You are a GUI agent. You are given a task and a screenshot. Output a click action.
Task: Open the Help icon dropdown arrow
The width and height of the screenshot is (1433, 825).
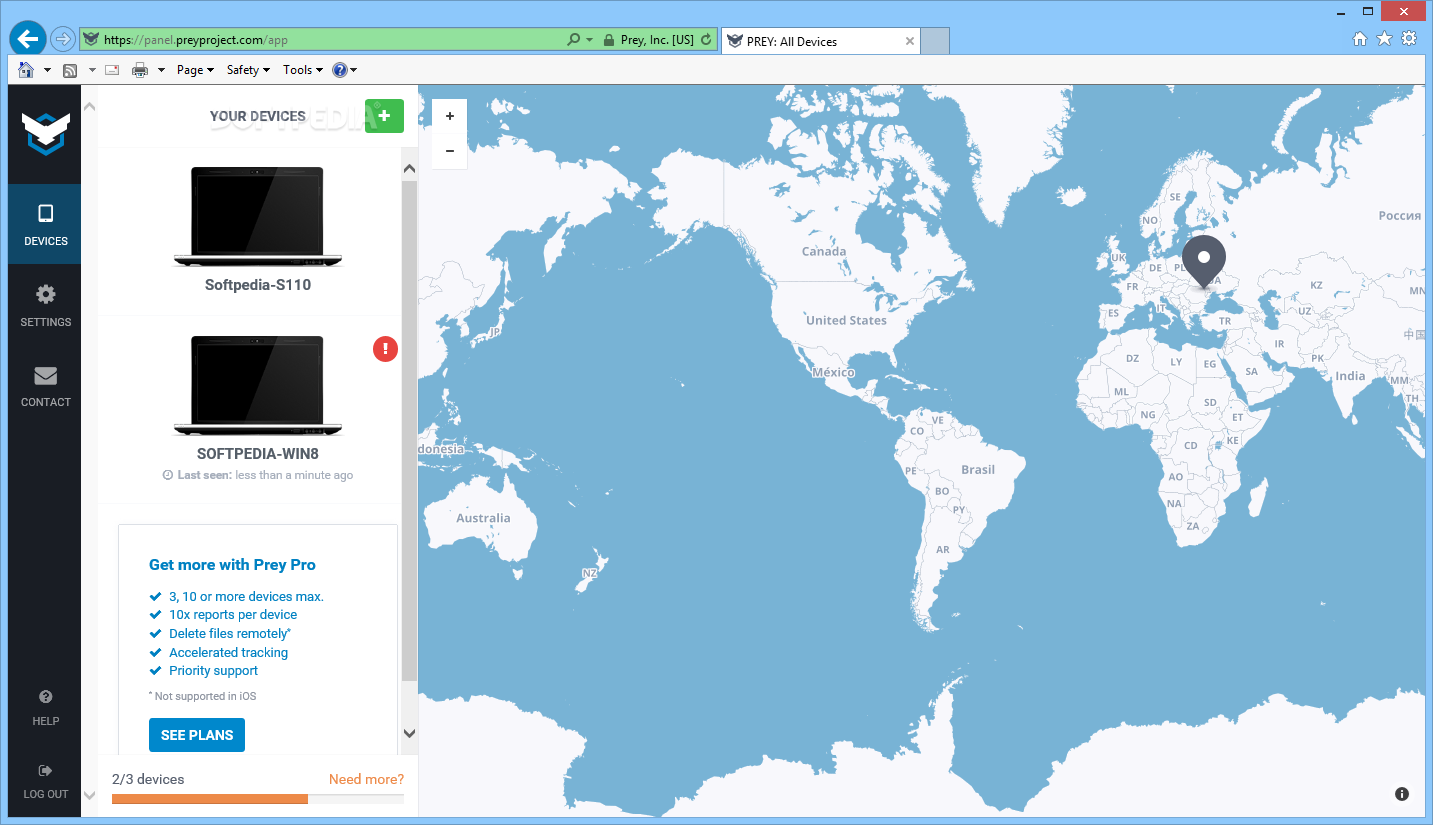click(x=354, y=70)
